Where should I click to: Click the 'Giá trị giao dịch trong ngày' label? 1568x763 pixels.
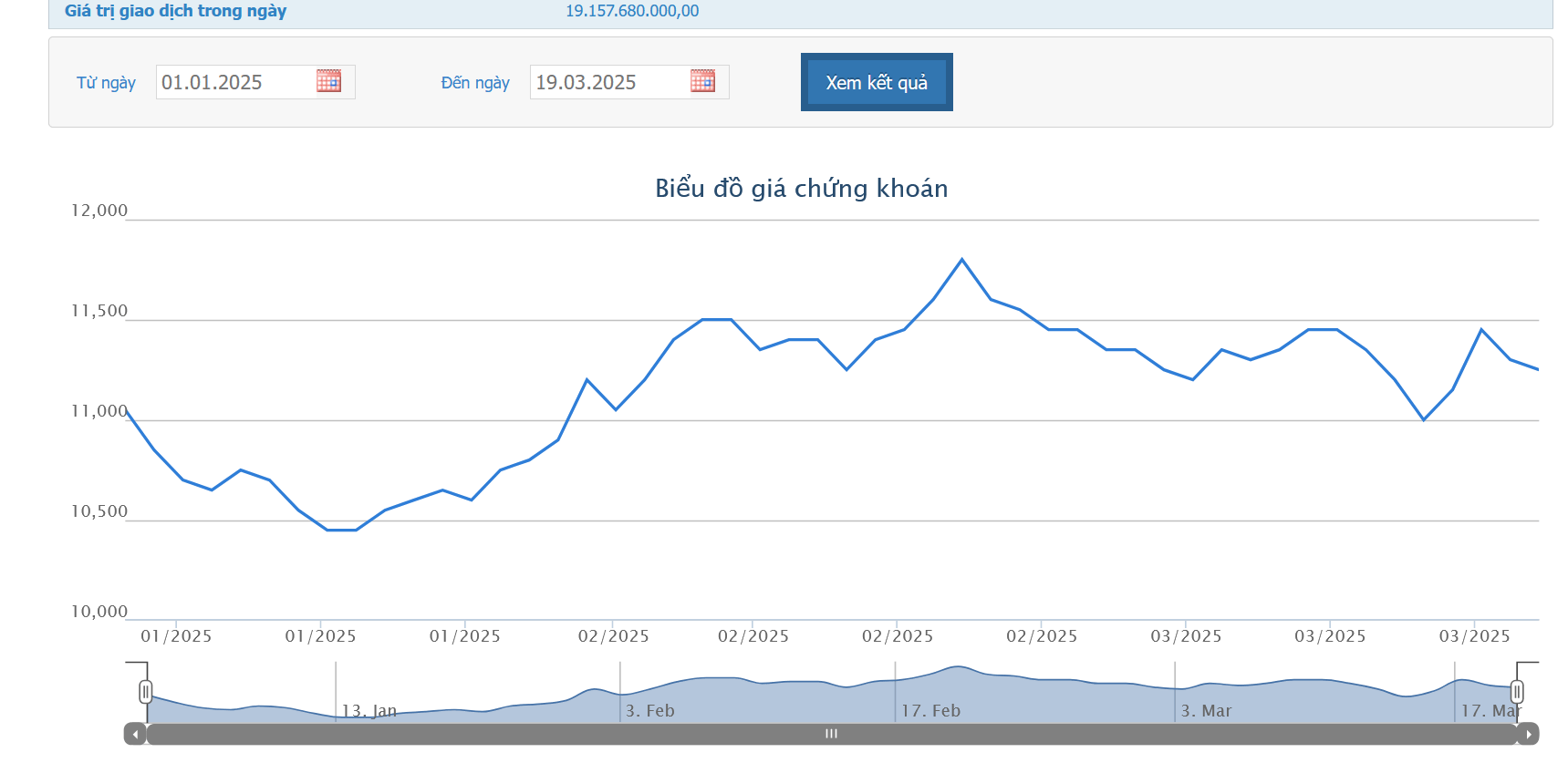175,11
